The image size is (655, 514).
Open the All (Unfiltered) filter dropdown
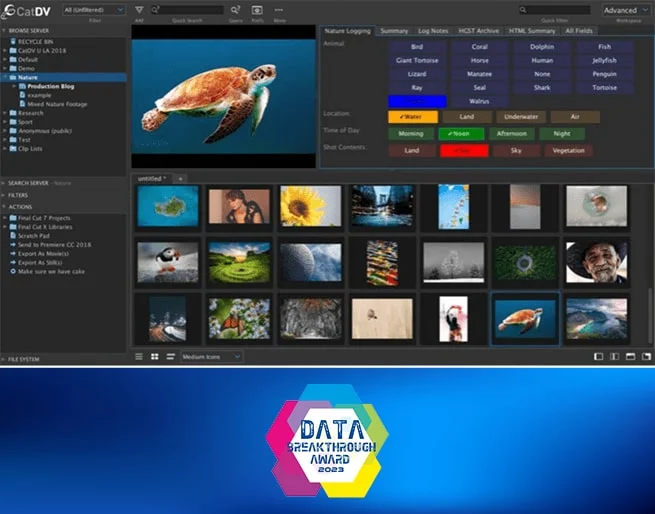(x=93, y=10)
